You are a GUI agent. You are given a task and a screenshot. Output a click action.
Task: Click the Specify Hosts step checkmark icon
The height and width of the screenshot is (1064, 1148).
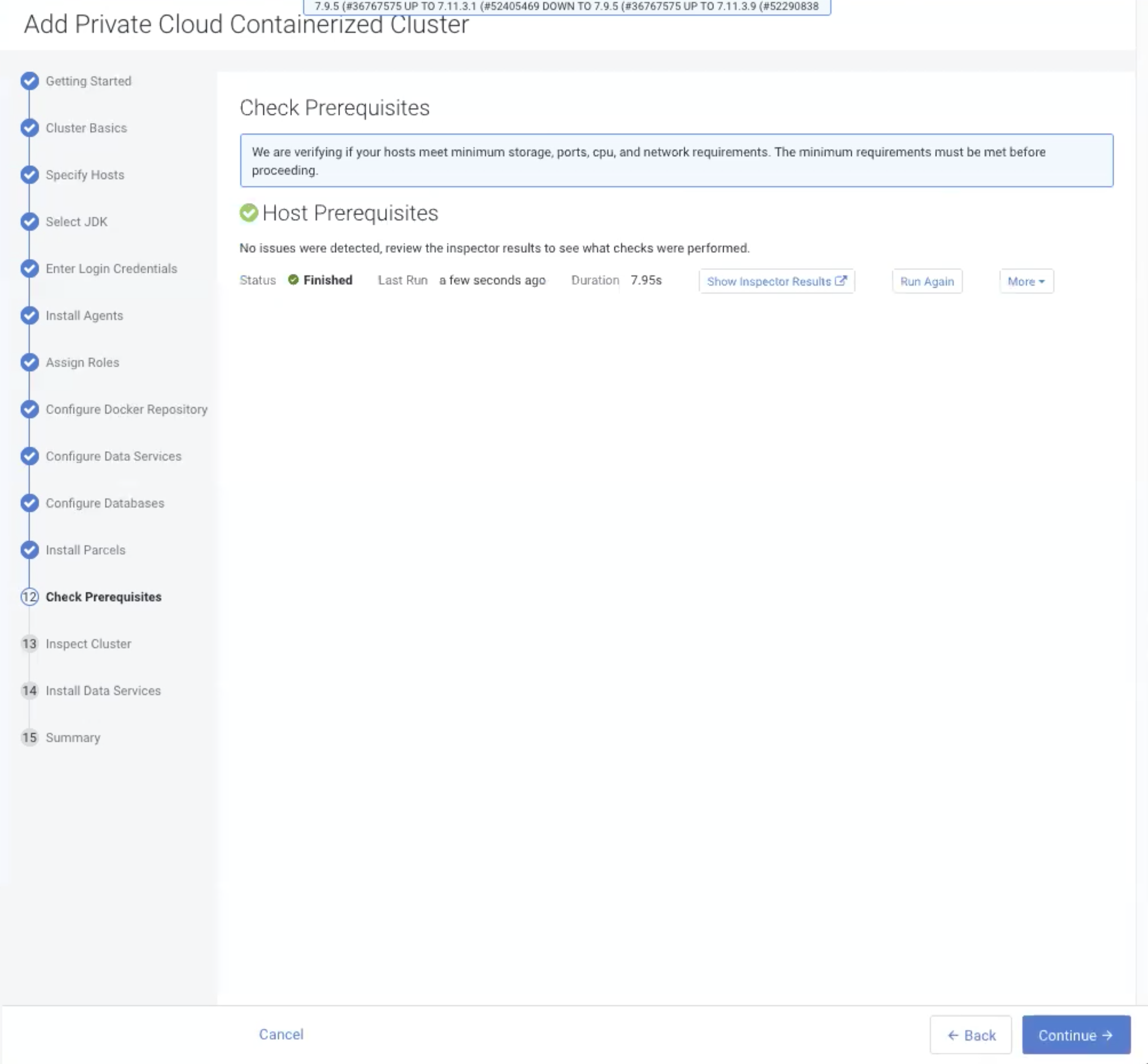coord(30,174)
